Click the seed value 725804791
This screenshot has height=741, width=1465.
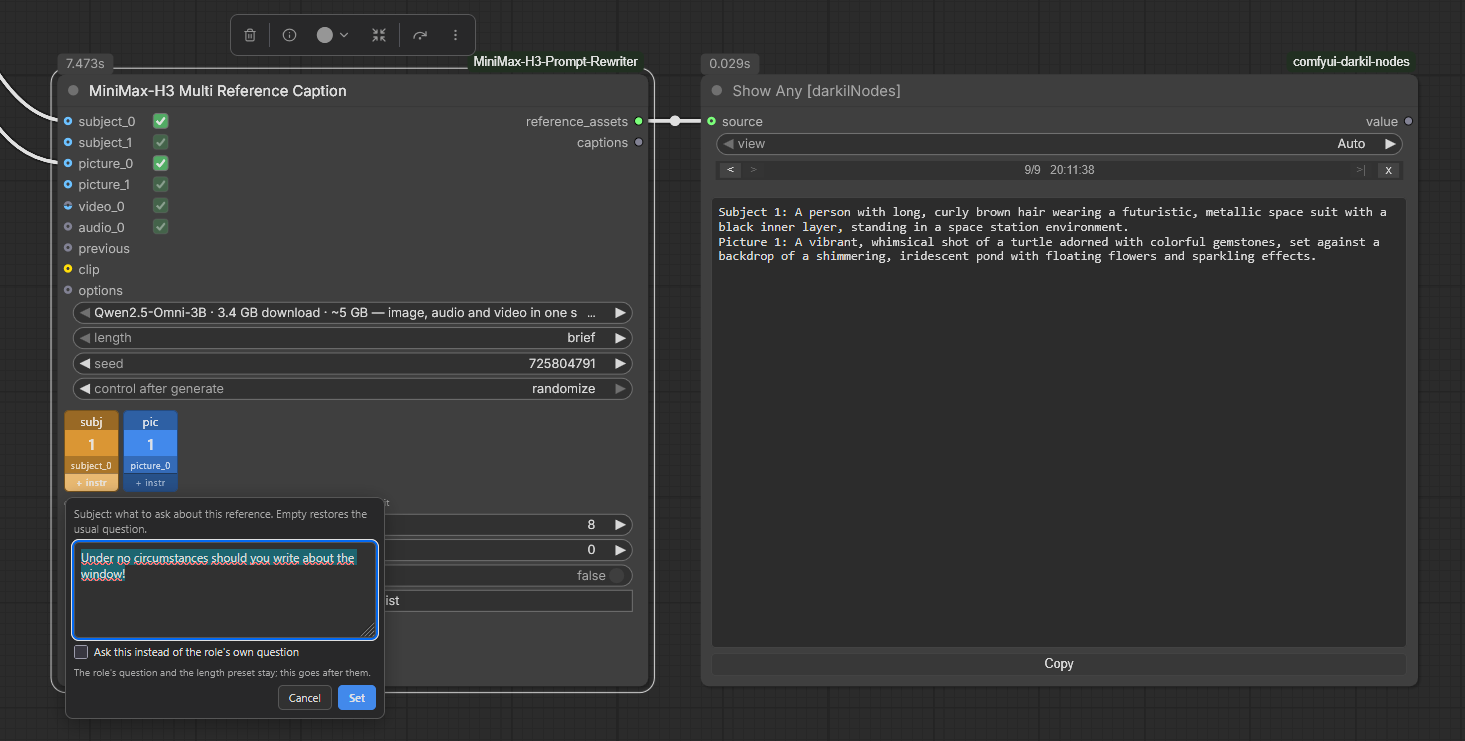[x=562, y=364]
